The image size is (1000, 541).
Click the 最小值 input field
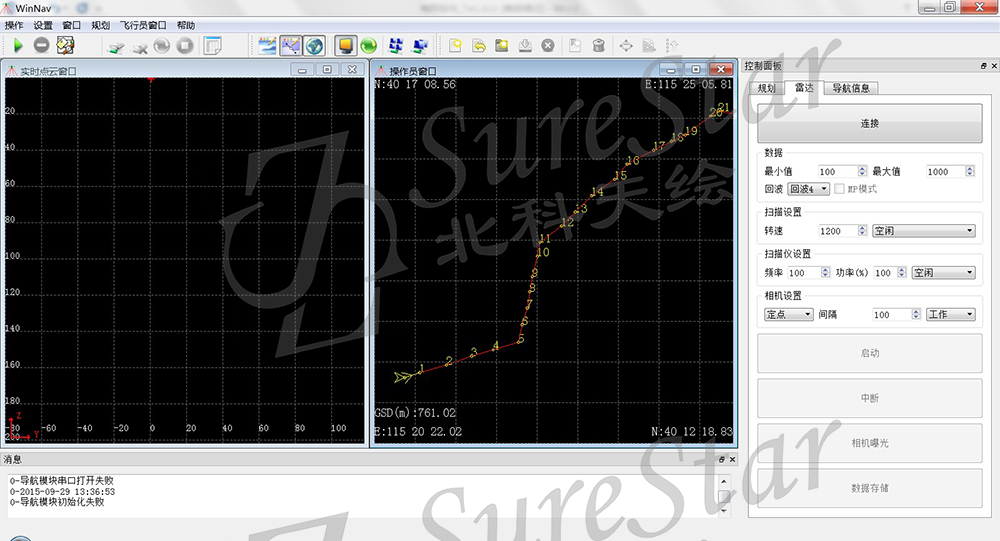click(837, 172)
